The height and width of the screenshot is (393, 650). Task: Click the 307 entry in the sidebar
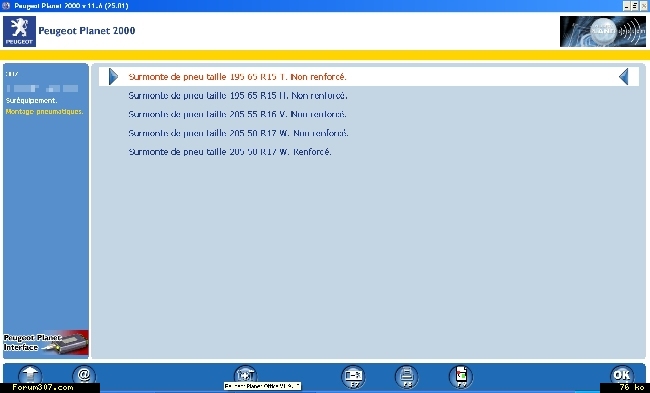coord(12,74)
